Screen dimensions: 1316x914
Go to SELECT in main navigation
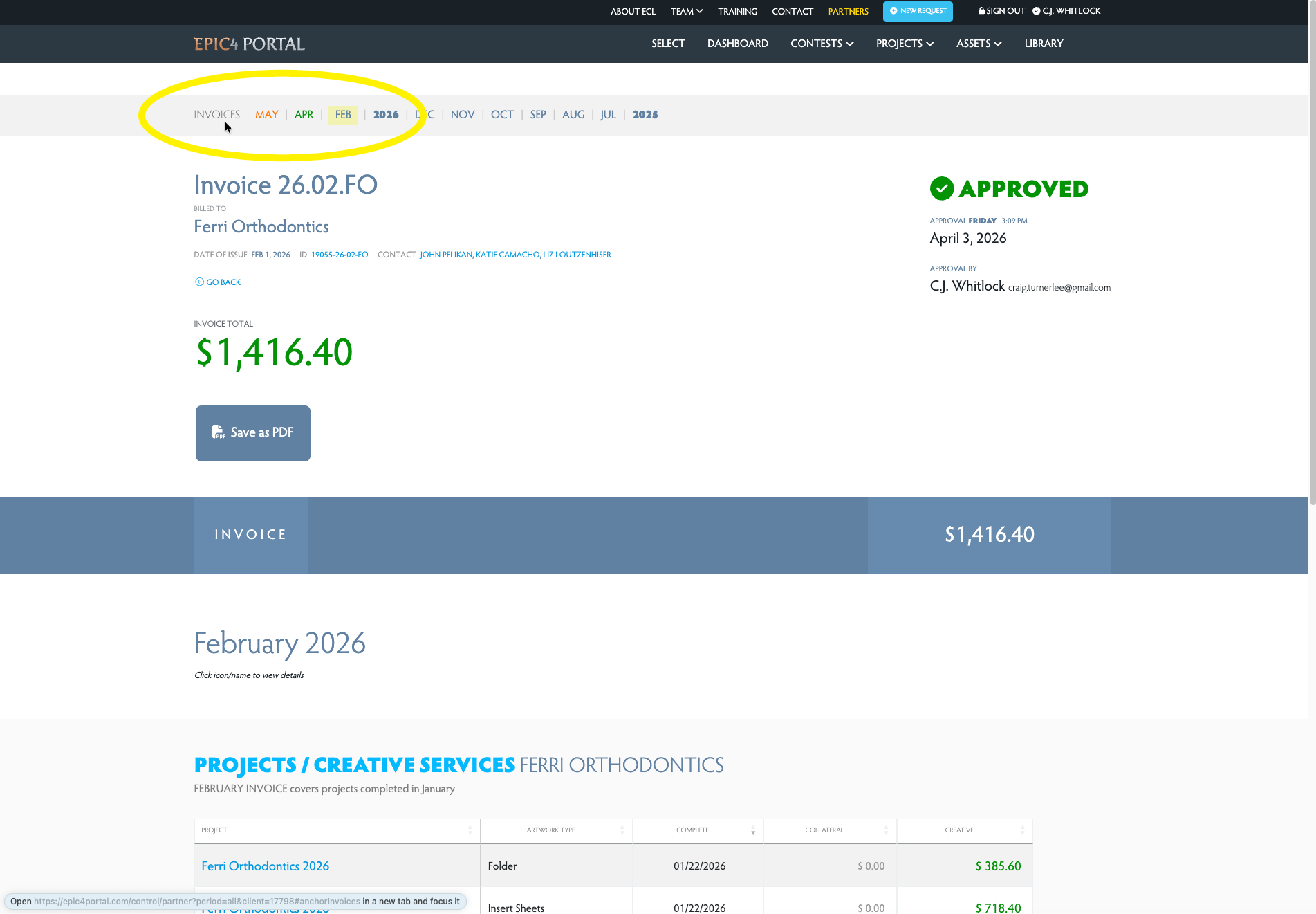[668, 44]
